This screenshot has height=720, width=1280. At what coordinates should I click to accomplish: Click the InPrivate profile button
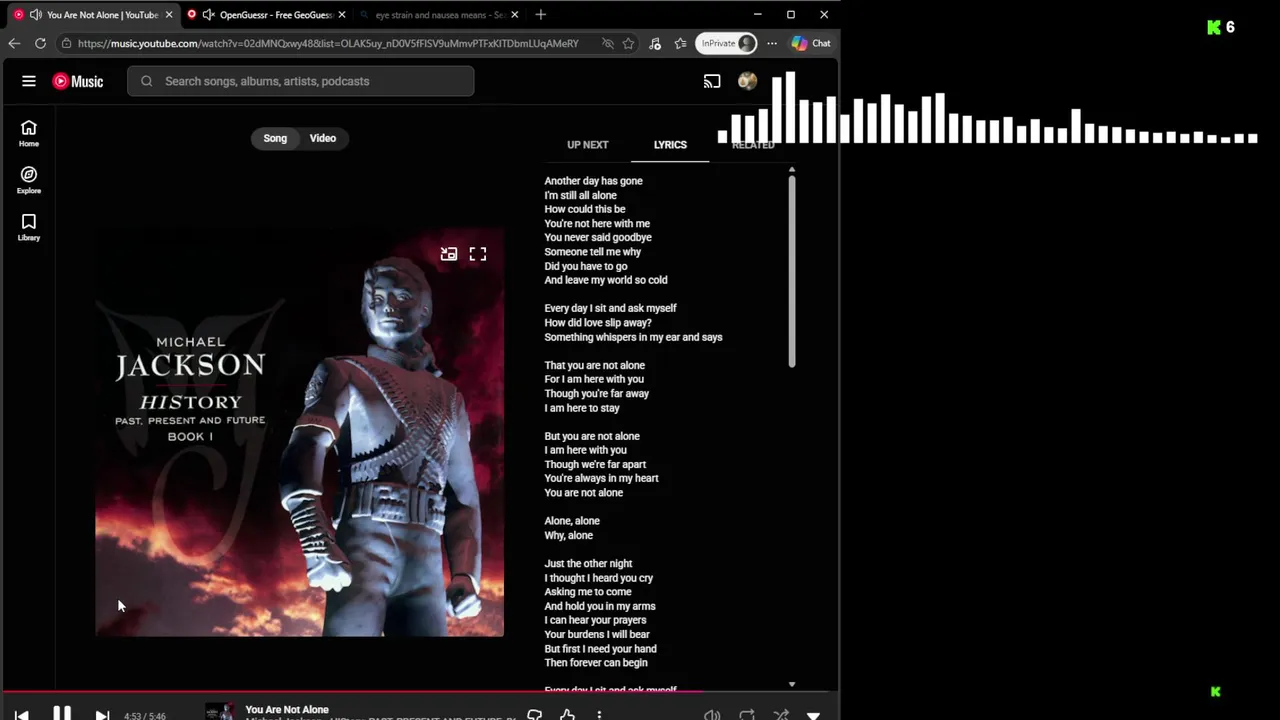pyautogui.click(x=727, y=43)
